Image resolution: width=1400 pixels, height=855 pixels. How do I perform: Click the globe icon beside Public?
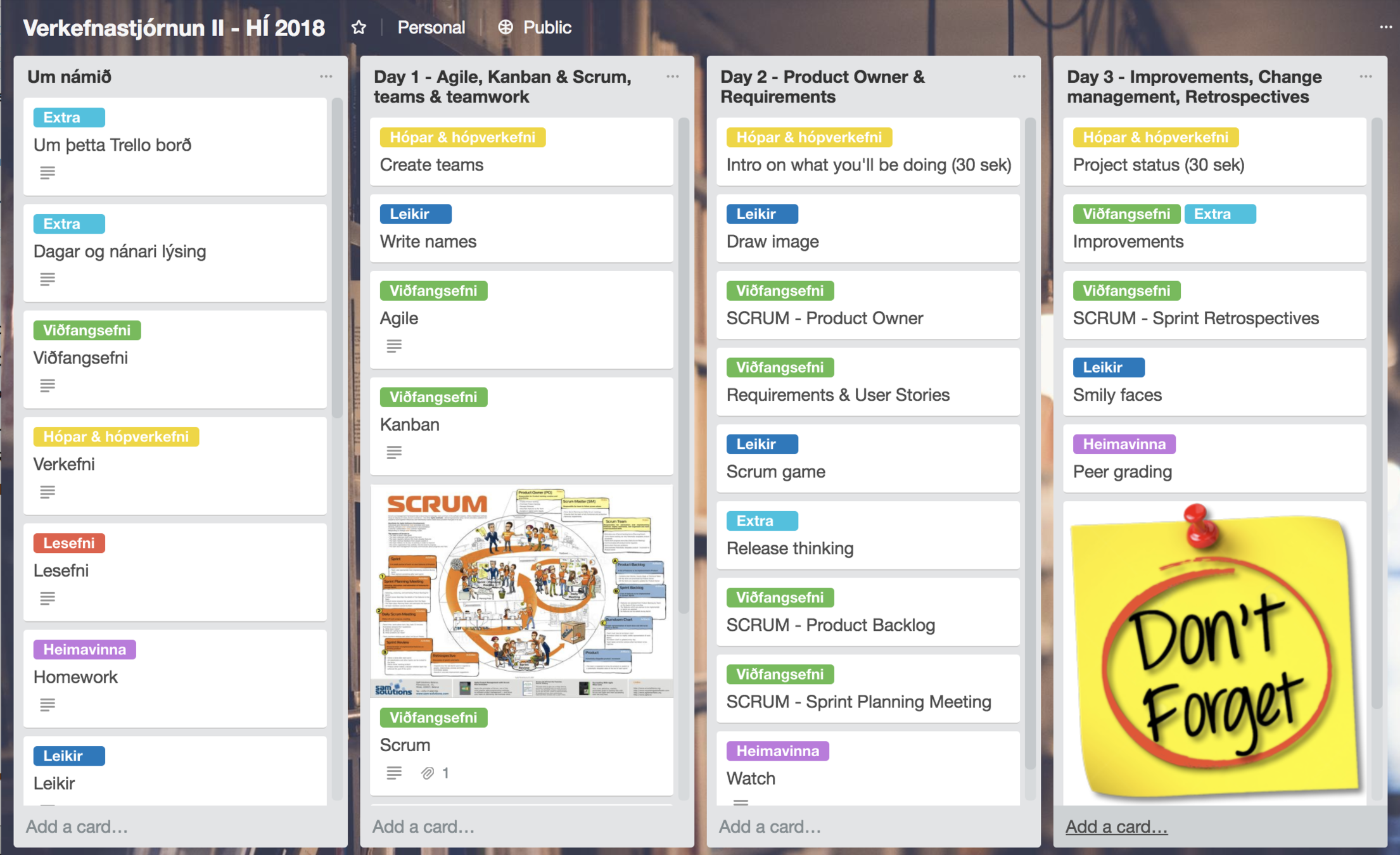click(505, 27)
